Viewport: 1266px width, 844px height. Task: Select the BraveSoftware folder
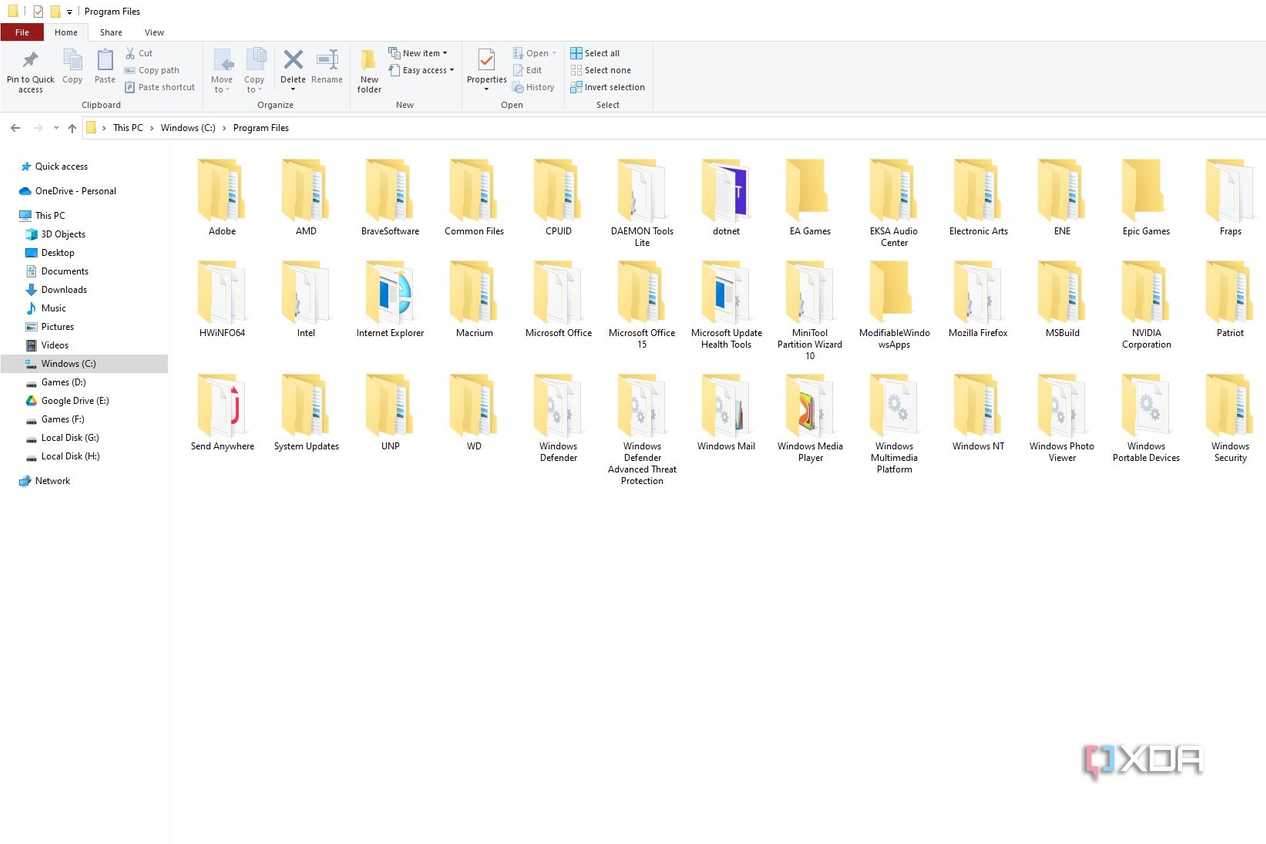[x=390, y=197]
